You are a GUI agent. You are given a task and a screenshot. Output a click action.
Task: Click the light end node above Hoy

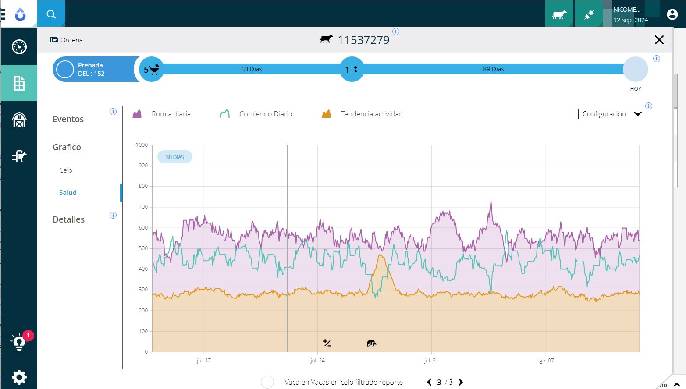pos(635,69)
